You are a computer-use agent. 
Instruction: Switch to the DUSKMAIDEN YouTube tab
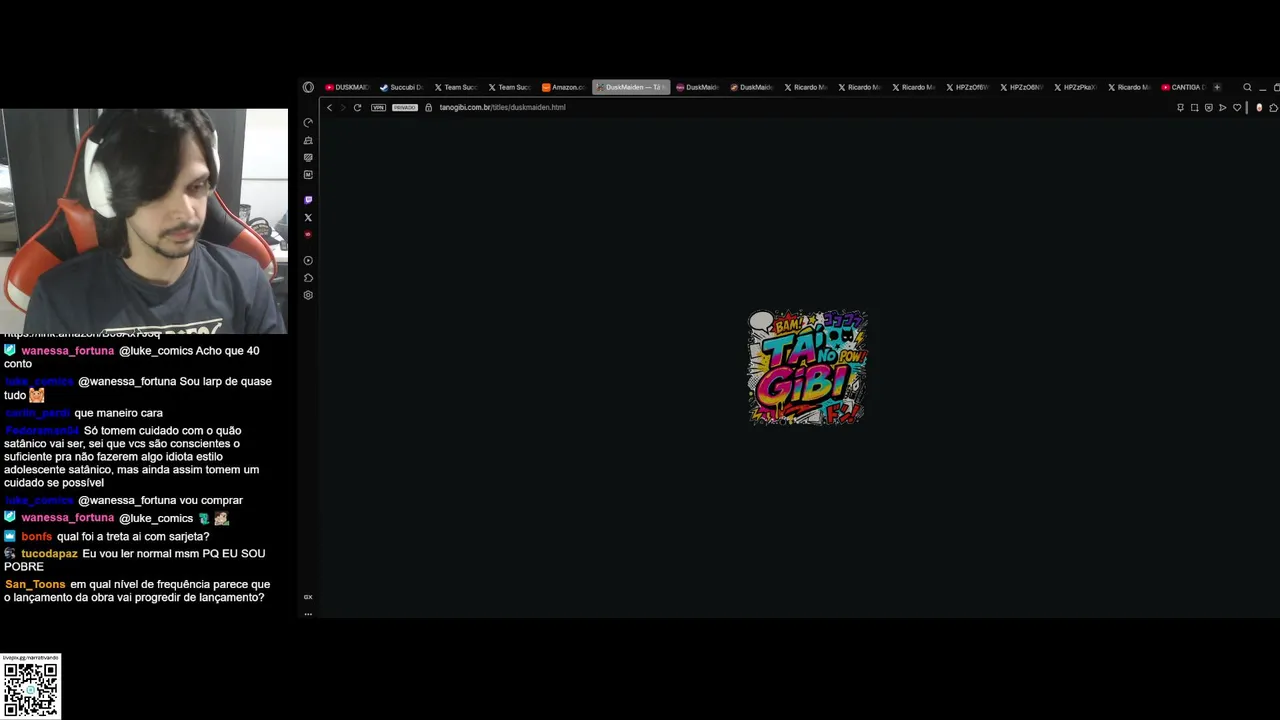pos(346,87)
